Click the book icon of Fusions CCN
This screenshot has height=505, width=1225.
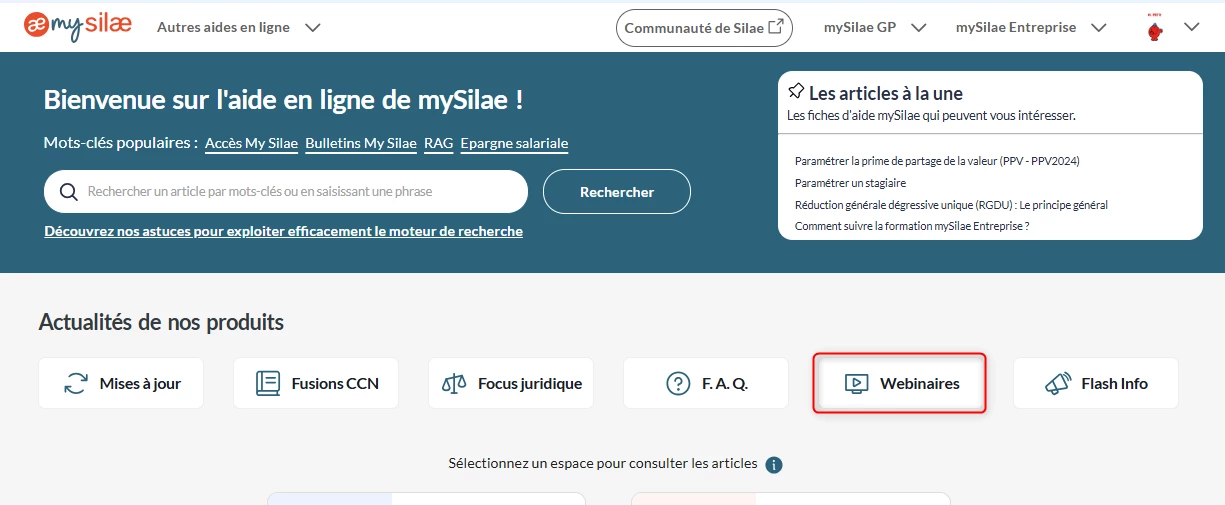pos(268,383)
